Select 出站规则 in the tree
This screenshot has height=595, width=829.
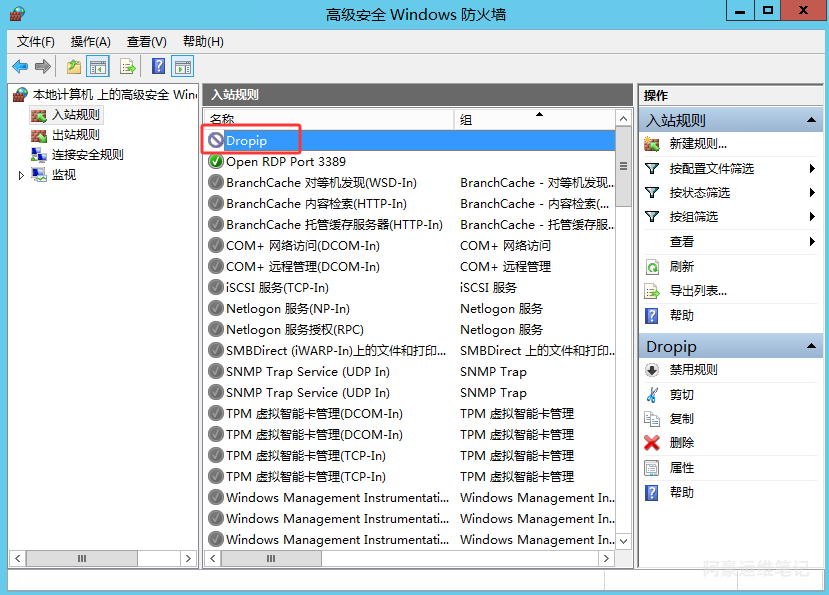(x=76, y=135)
